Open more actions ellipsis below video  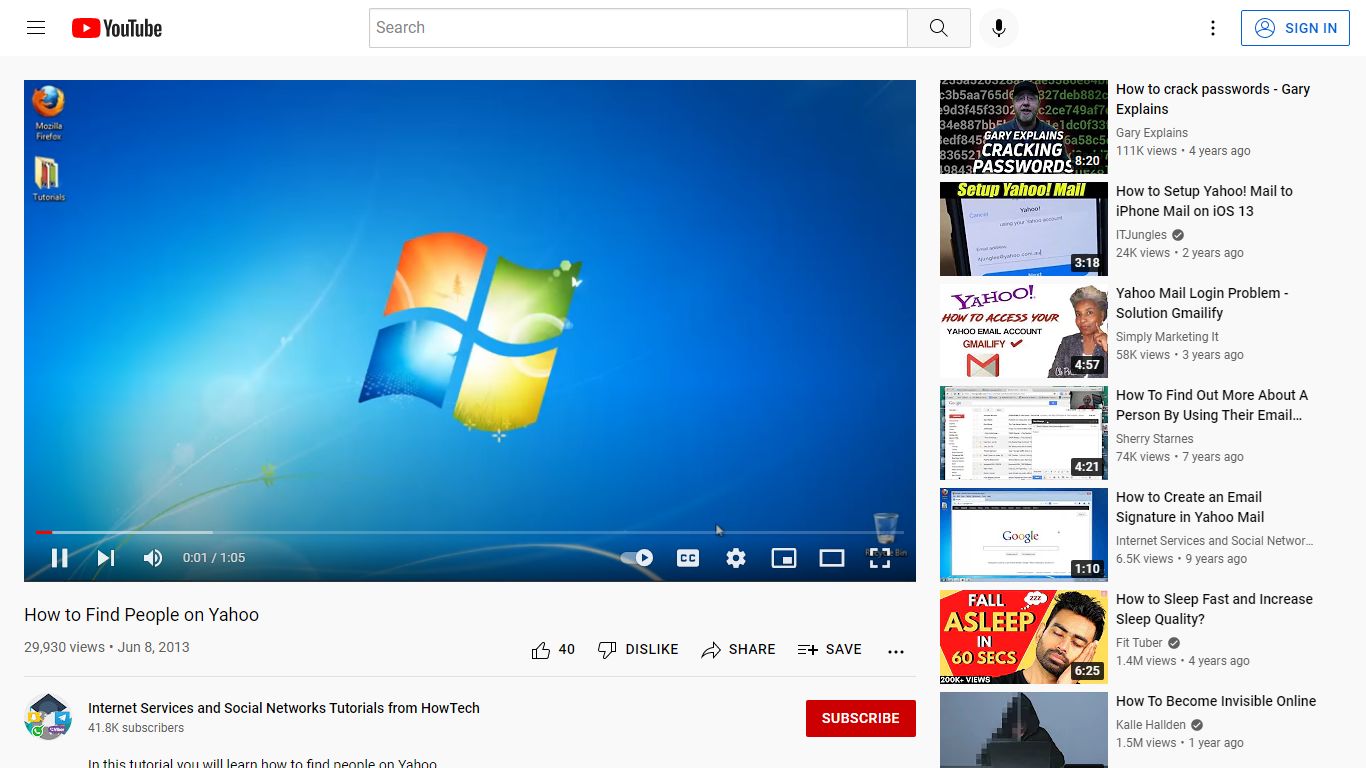[x=896, y=651]
